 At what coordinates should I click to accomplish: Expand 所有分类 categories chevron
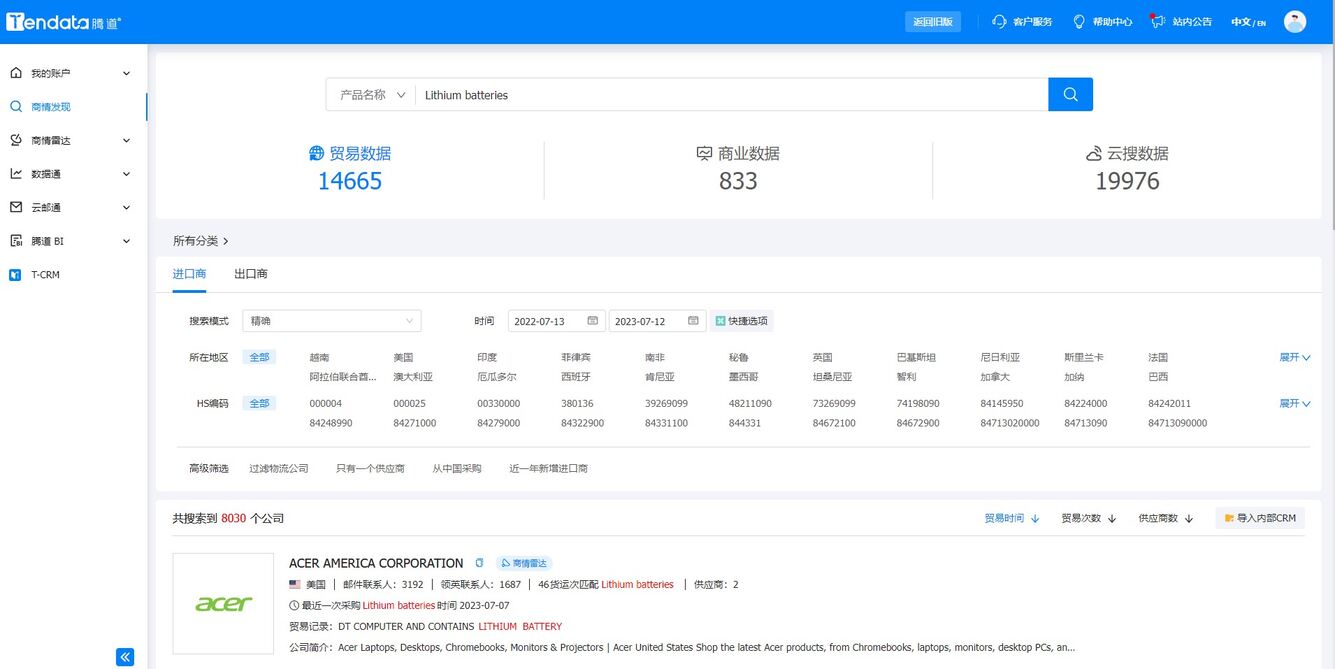(x=226, y=241)
